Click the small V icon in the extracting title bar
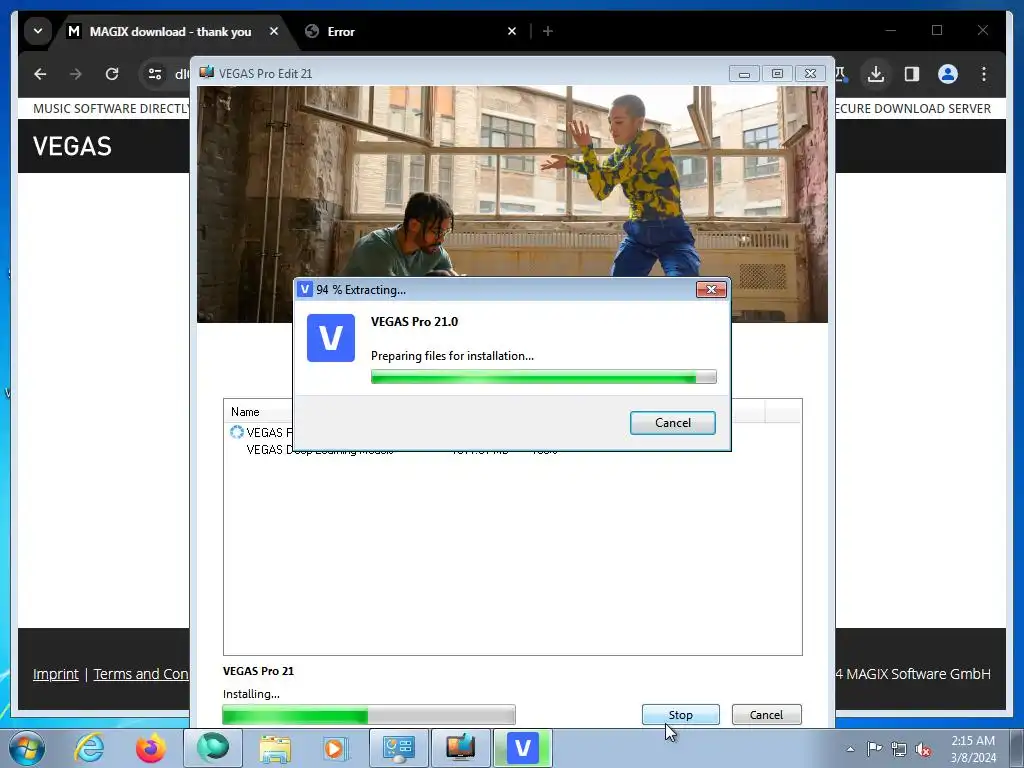1024x768 pixels. (305, 289)
